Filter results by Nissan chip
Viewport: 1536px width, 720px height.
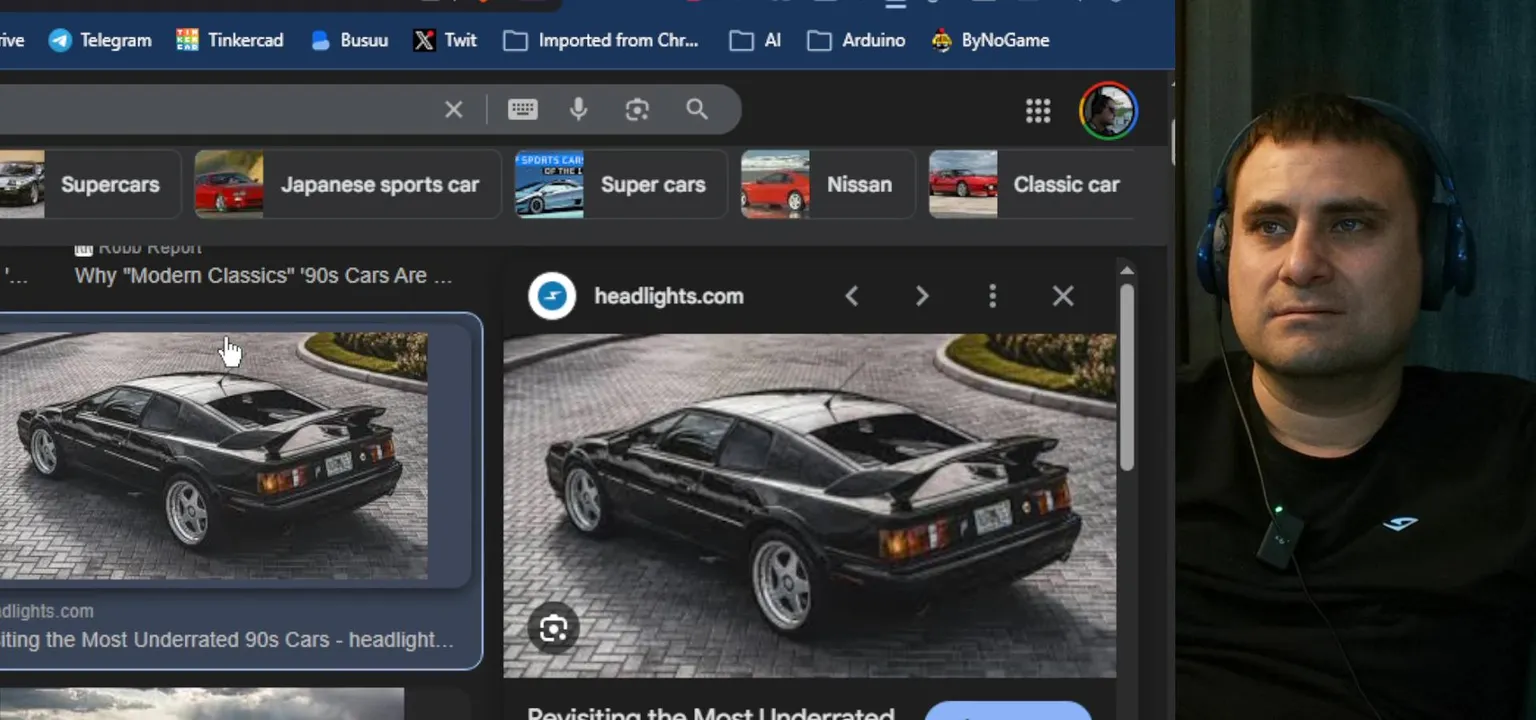828,184
